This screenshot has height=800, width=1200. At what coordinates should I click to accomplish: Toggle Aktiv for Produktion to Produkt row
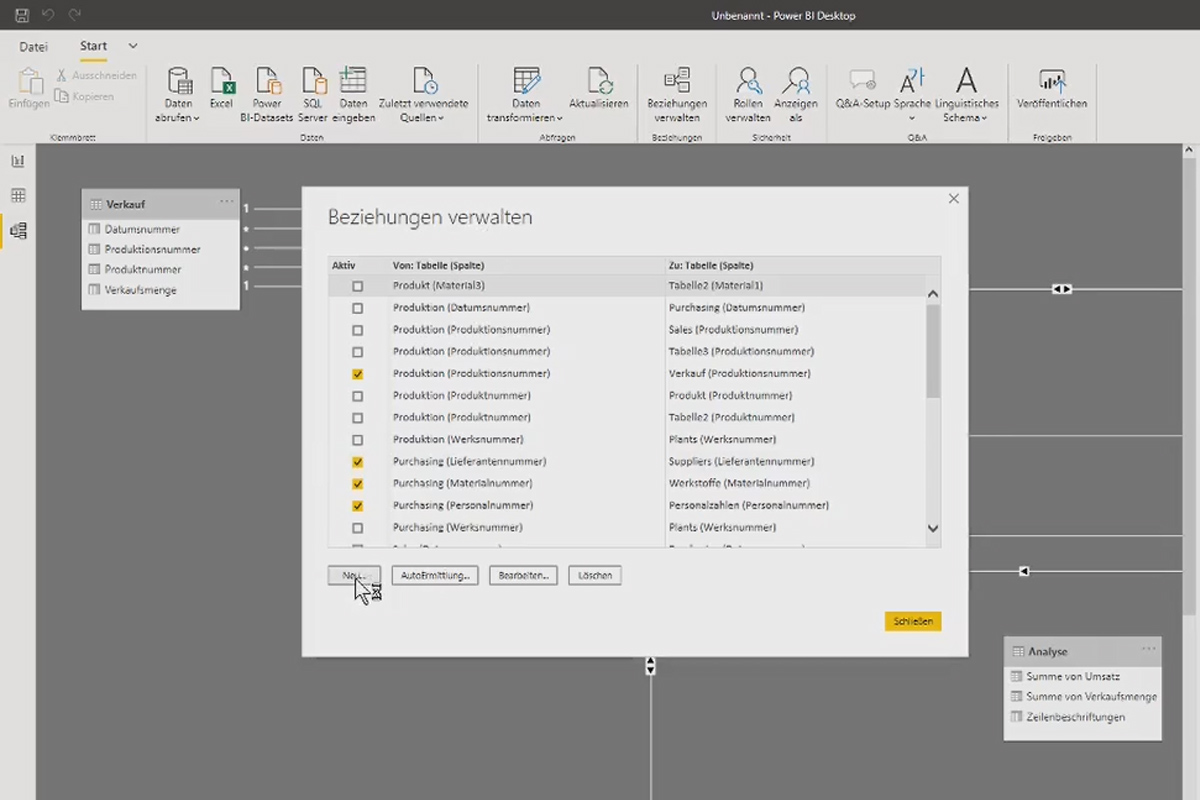(357, 396)
